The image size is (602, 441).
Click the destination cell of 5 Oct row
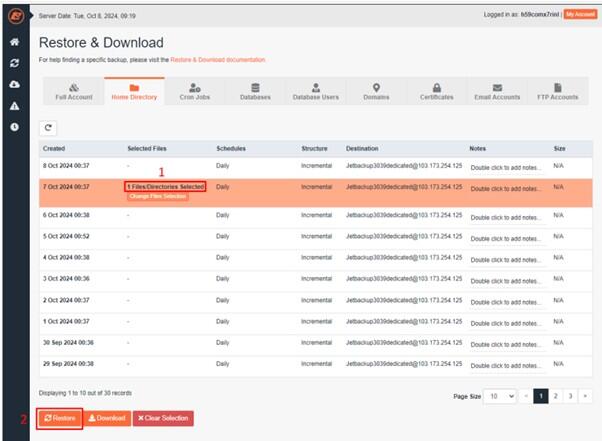click(404, 236)
